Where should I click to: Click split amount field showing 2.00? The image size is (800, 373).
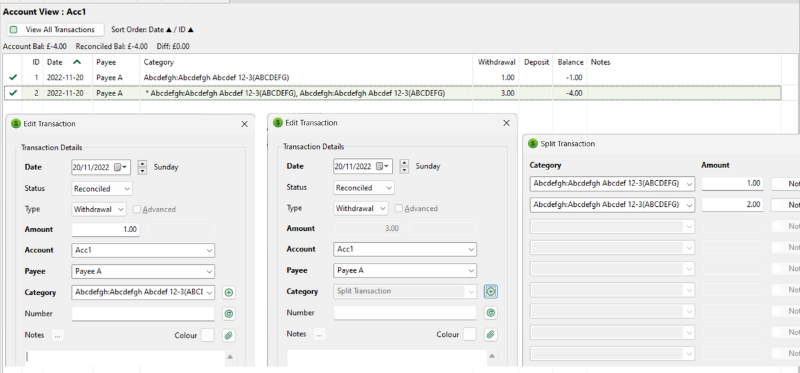tap(733, 205)
